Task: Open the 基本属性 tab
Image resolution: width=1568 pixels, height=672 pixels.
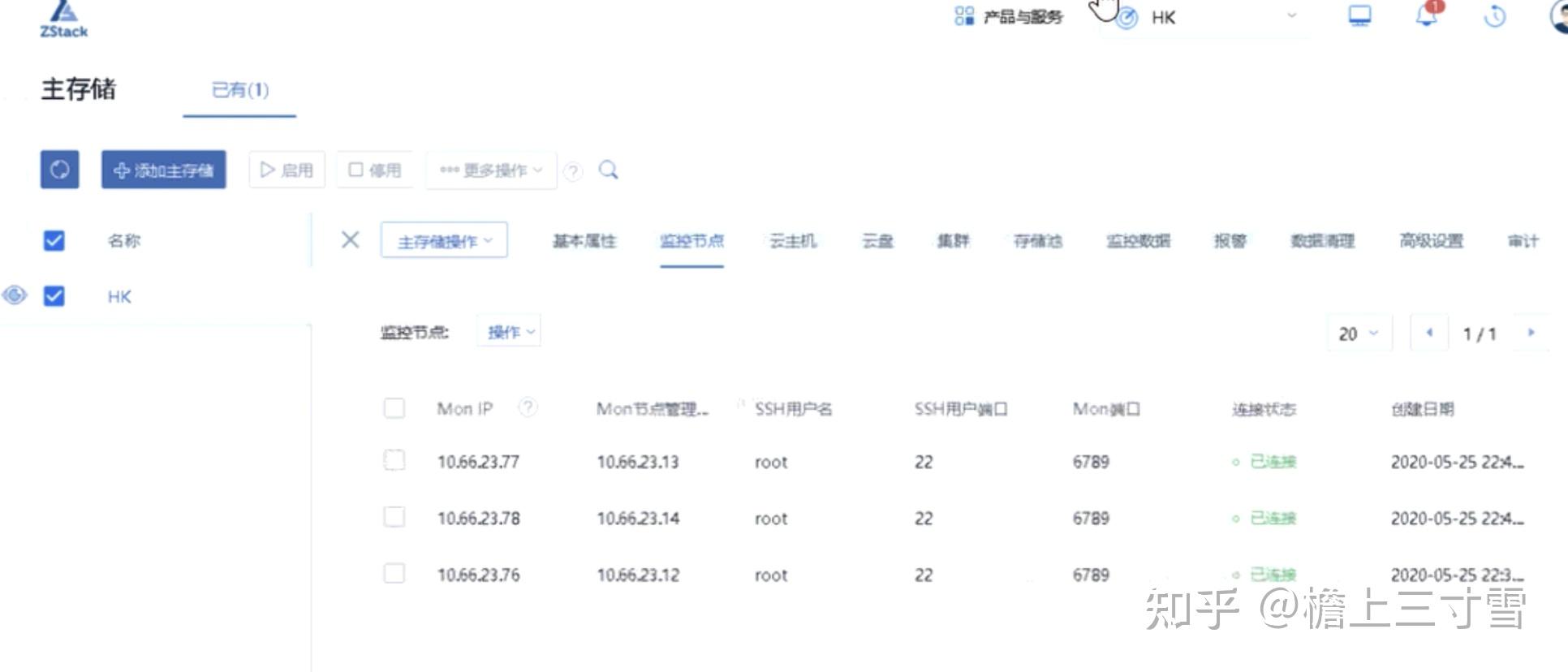Action: [584, 241]
